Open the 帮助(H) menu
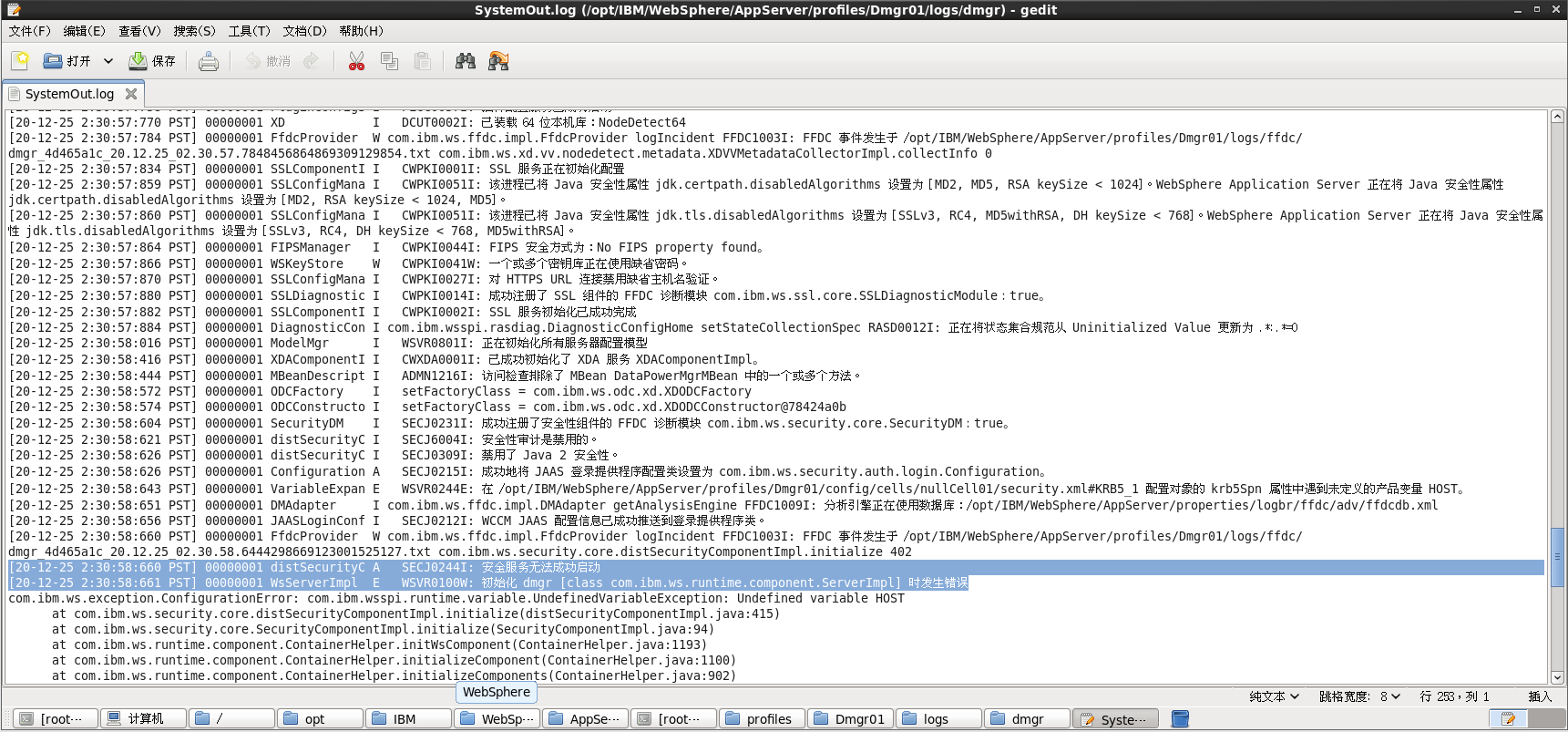 coord(362,31)
